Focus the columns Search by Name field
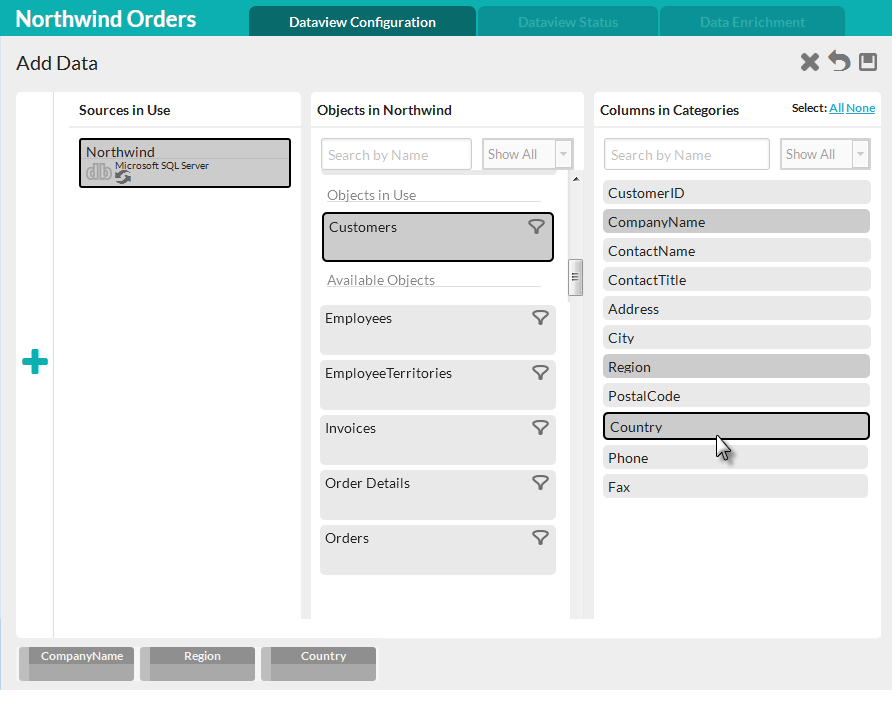This screenshot has height=724, width=892. coord(687,154)
